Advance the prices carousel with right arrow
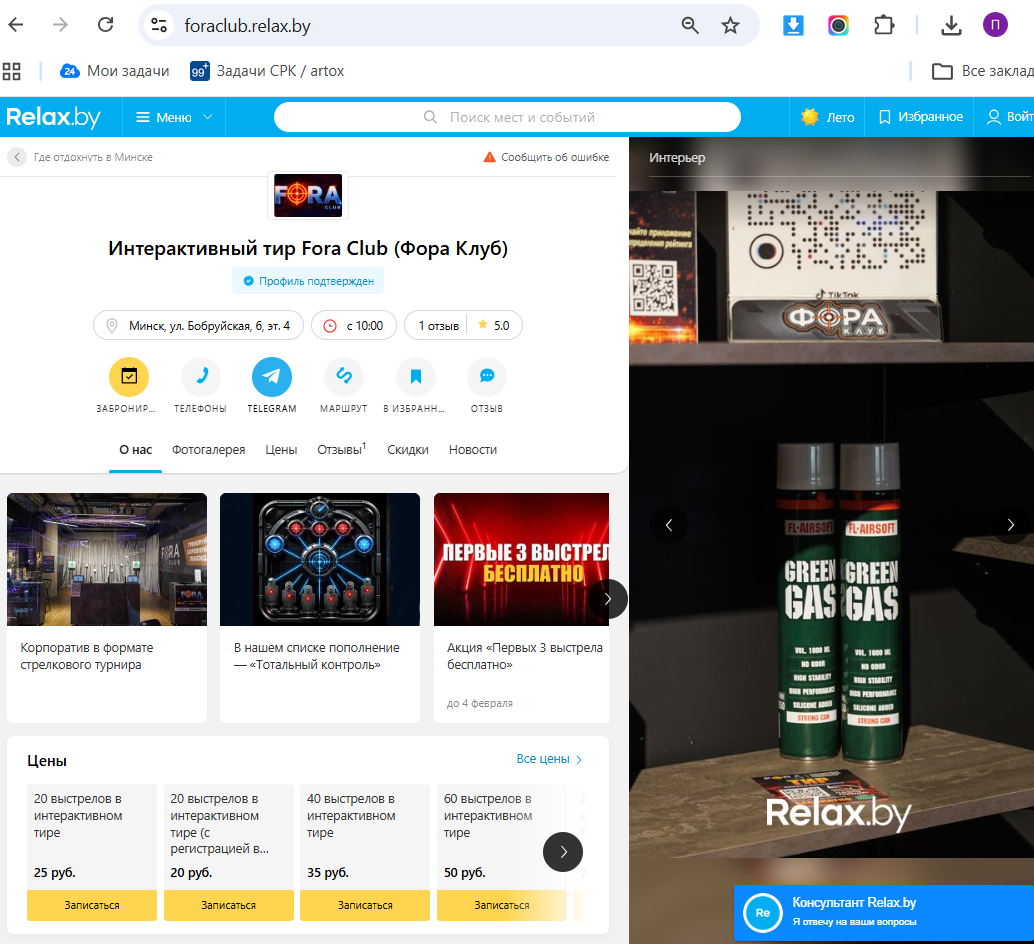This screenshot has height=944, width=1034. point(563,852)
